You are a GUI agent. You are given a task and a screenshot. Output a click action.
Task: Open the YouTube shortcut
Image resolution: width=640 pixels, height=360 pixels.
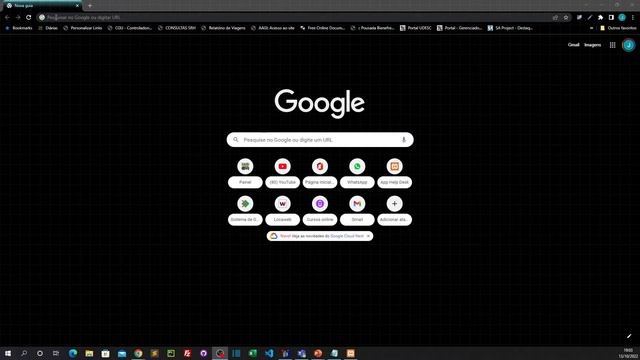[282, 173]
